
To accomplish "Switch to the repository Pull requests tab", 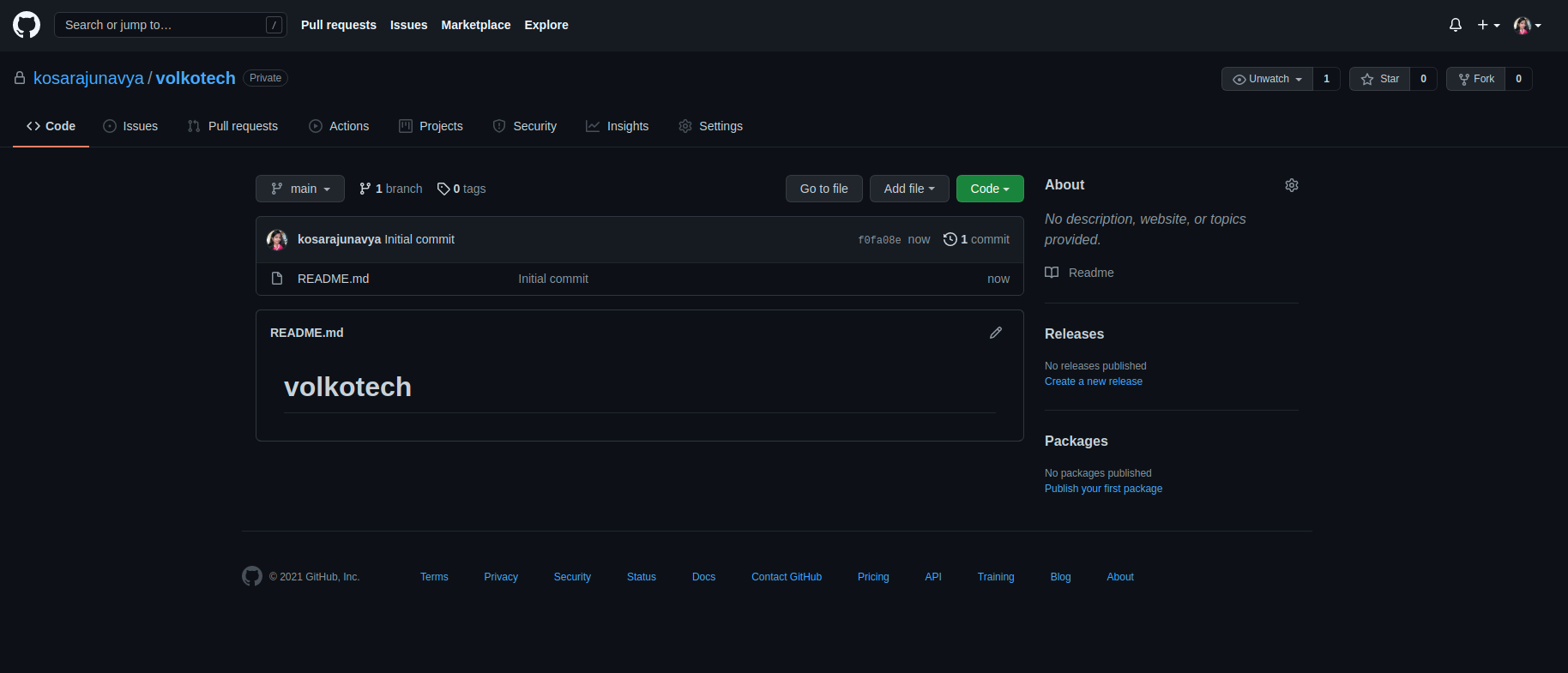I will point(232,126).
